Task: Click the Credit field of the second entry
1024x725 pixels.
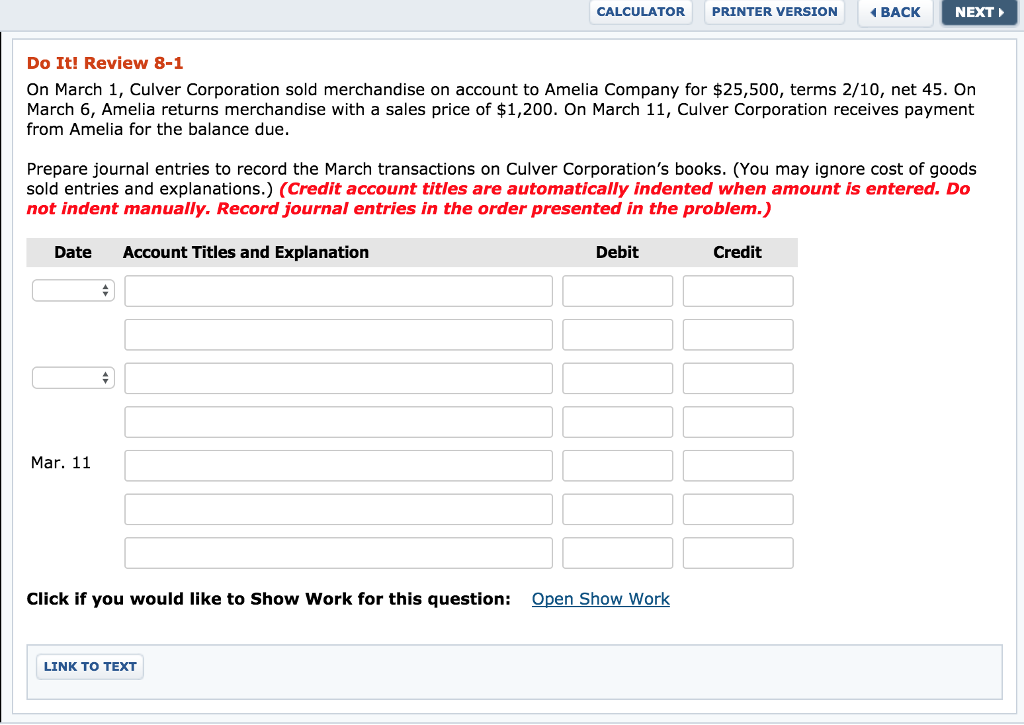Action: click(737, 334)
